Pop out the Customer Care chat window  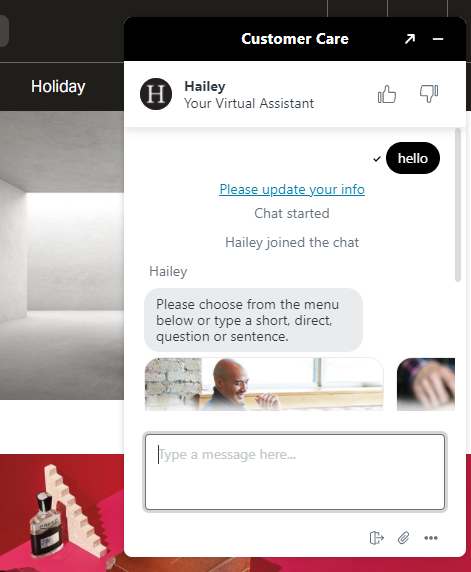coord(410,39)
